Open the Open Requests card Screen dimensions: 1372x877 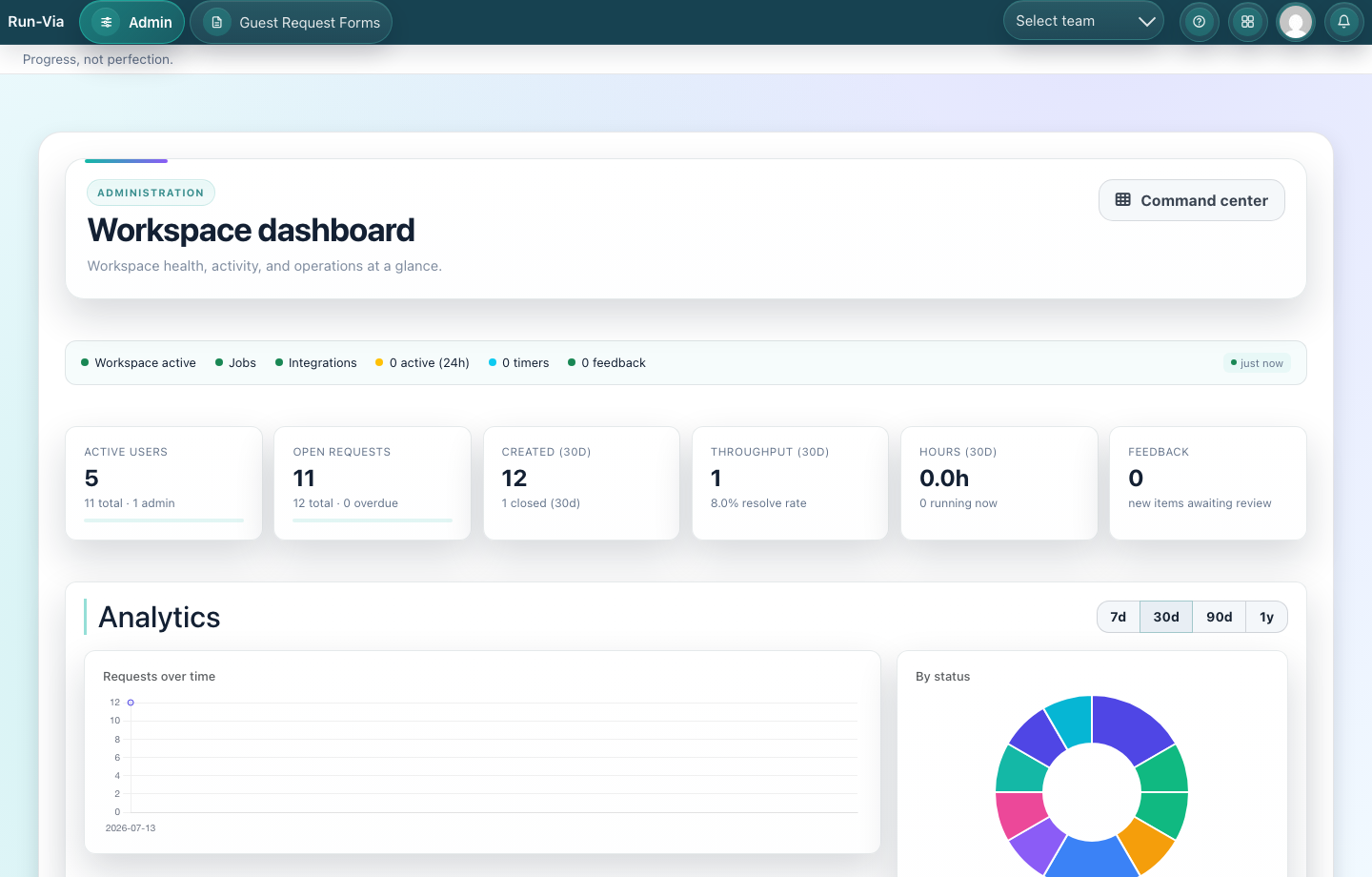tap(373, 483)
